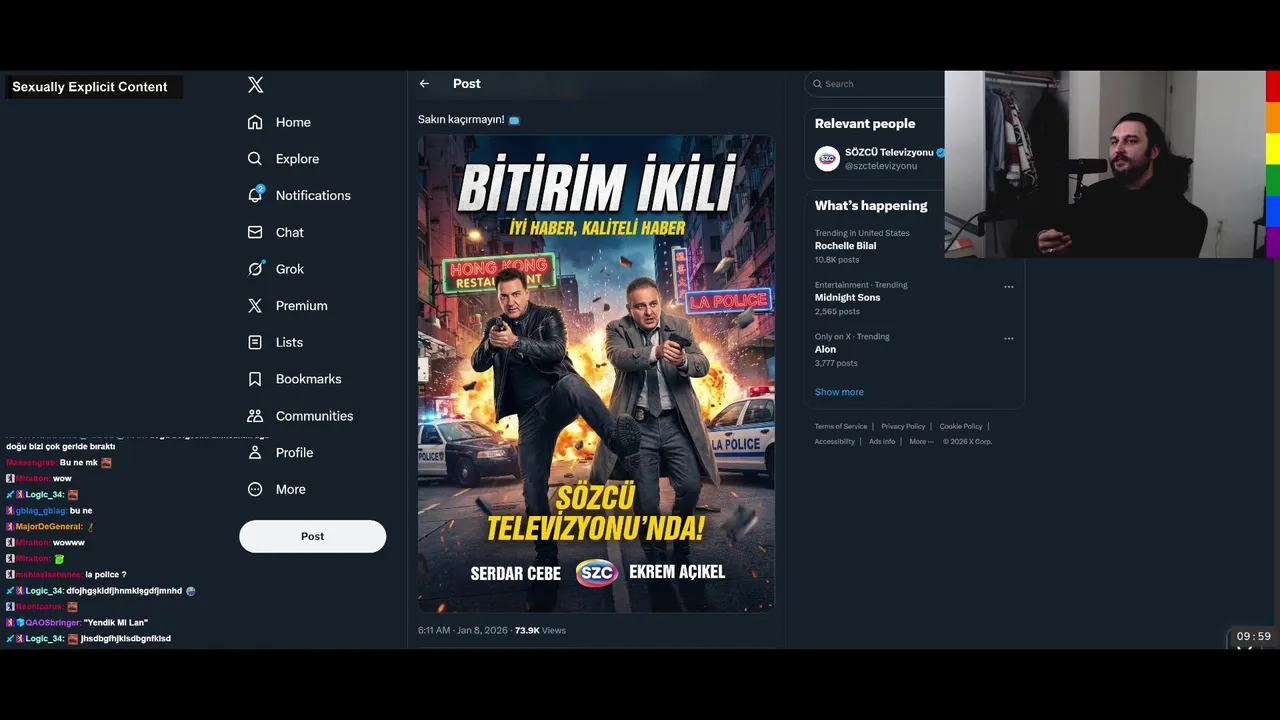
Task: Go back using the arrow beside Post
Action: pyautogui.click(x=424, y=84)
